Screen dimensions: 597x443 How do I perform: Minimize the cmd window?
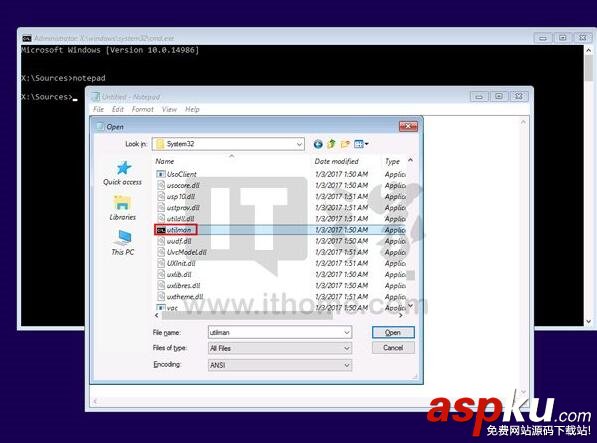543,38
